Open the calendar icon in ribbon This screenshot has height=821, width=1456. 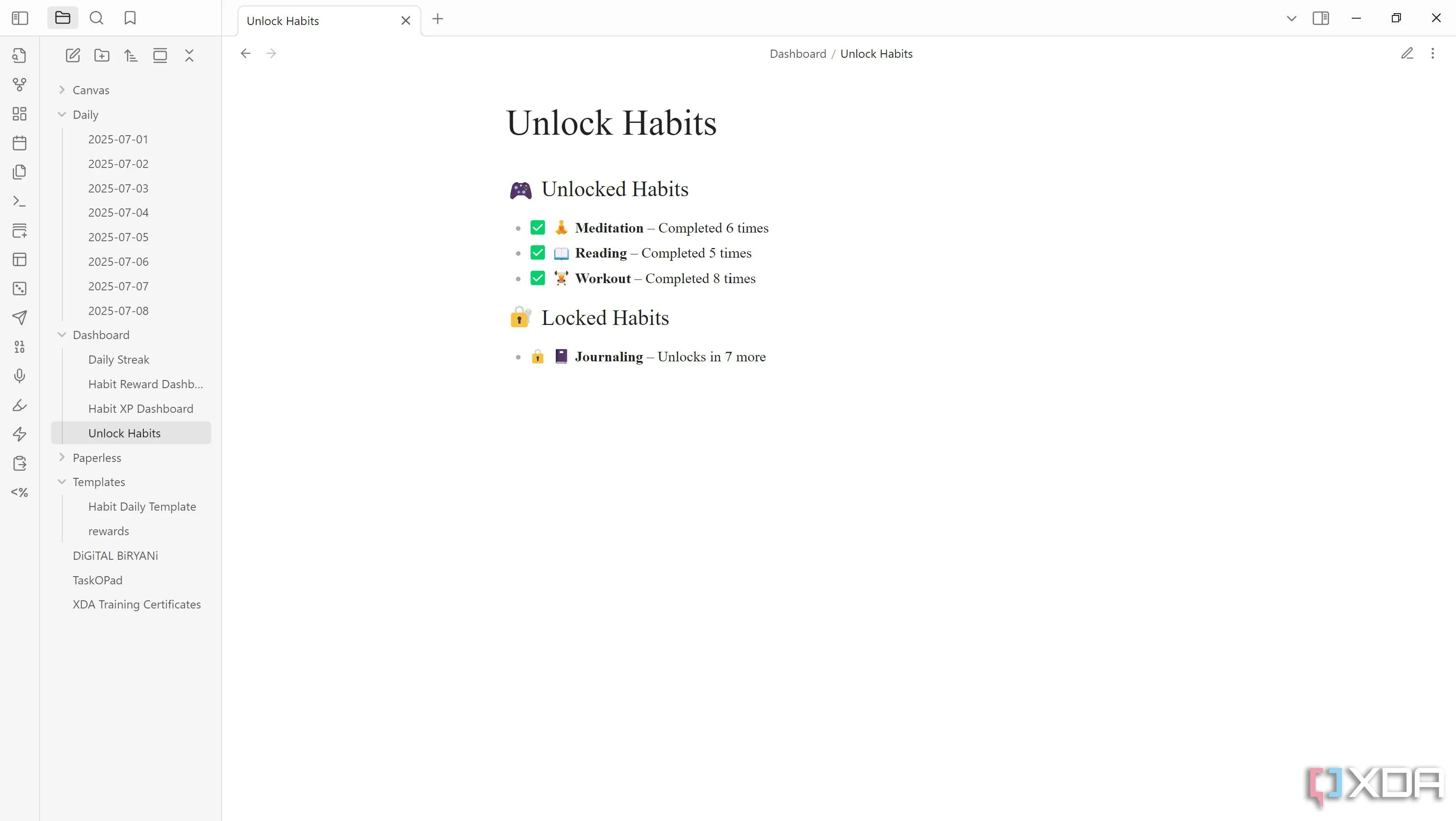[19, 143]
